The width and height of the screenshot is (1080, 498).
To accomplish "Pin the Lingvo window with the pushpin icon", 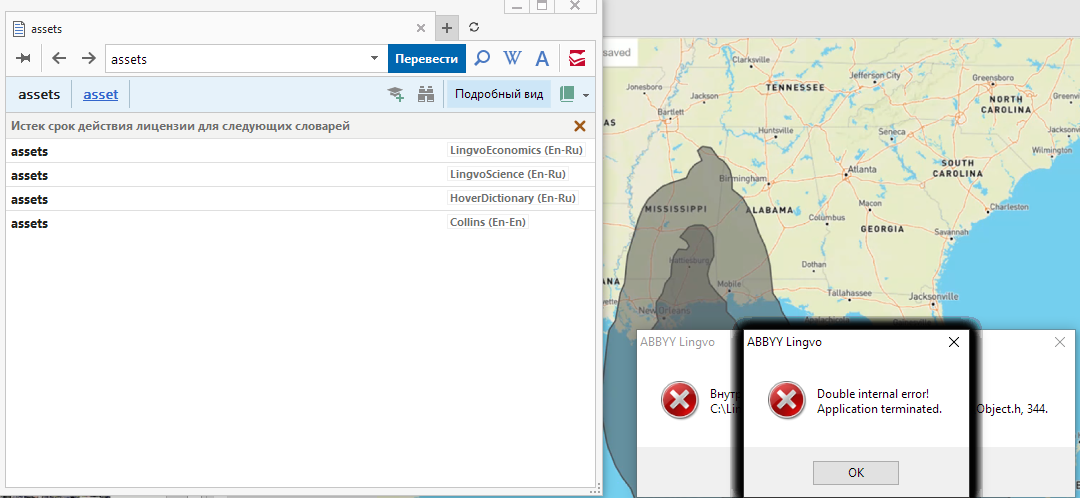I will (x=23, y=59).
